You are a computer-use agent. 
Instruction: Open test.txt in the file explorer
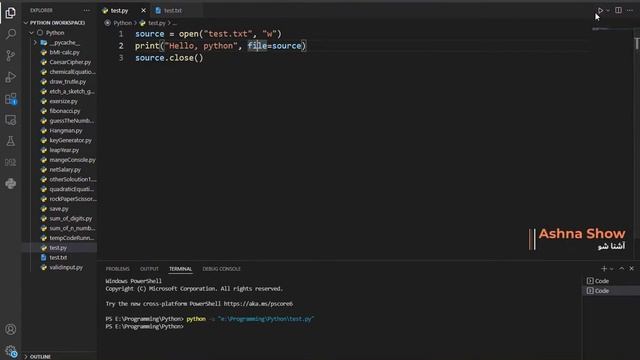pos(58,258)
